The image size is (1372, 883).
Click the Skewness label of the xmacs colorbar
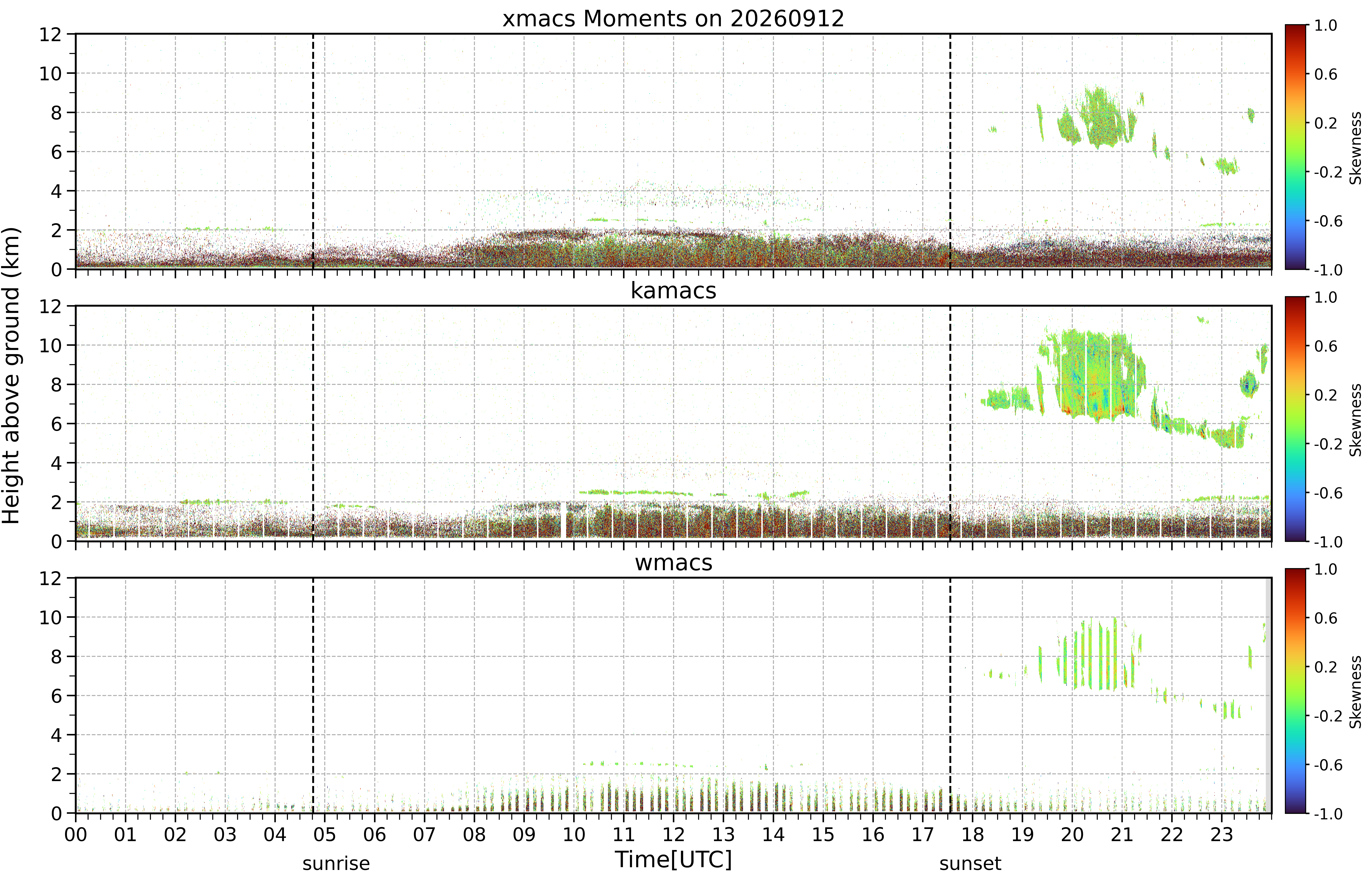(1355, 148)
